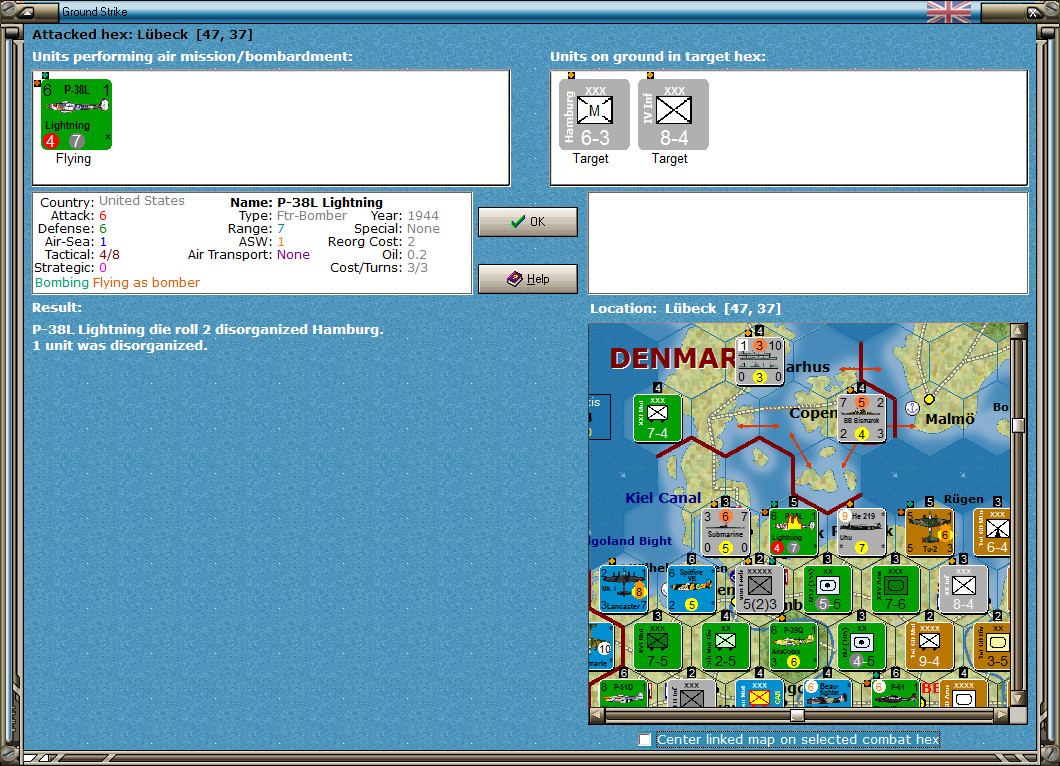Screen dimensions: 1060x766
Task: Select the XXI Mot 7-4 counter in Denmark
Action: click(657, 418)
